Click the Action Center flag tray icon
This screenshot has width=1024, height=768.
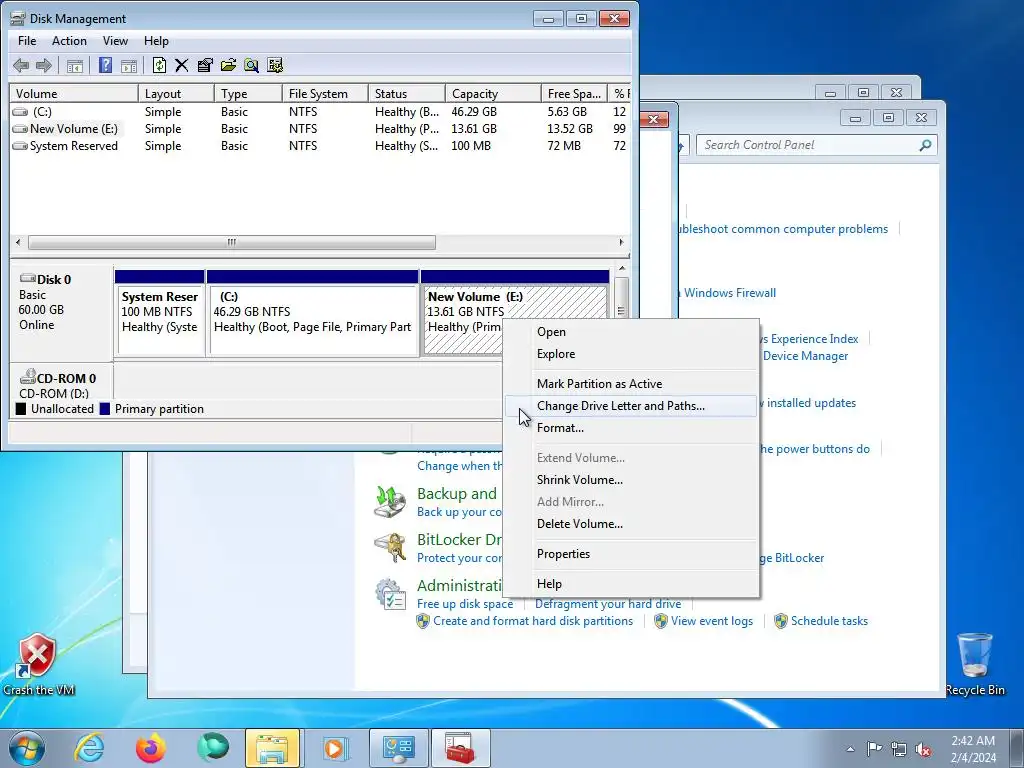(x=874, y=748)
